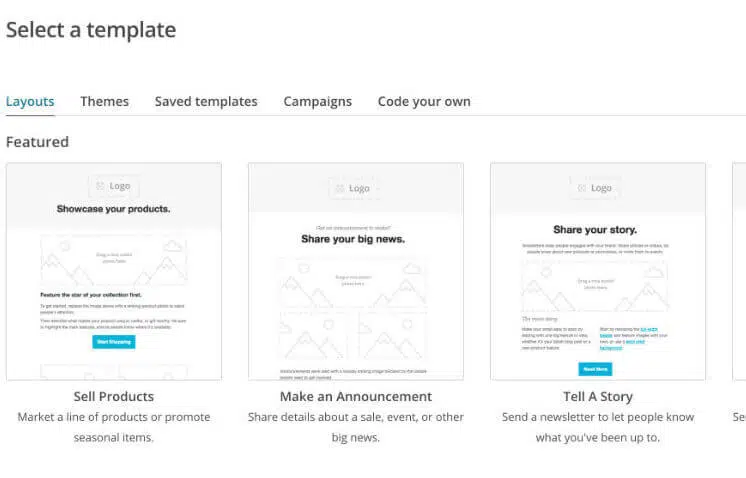Choose the Sell Products template thumbnail

click(113, 271)
